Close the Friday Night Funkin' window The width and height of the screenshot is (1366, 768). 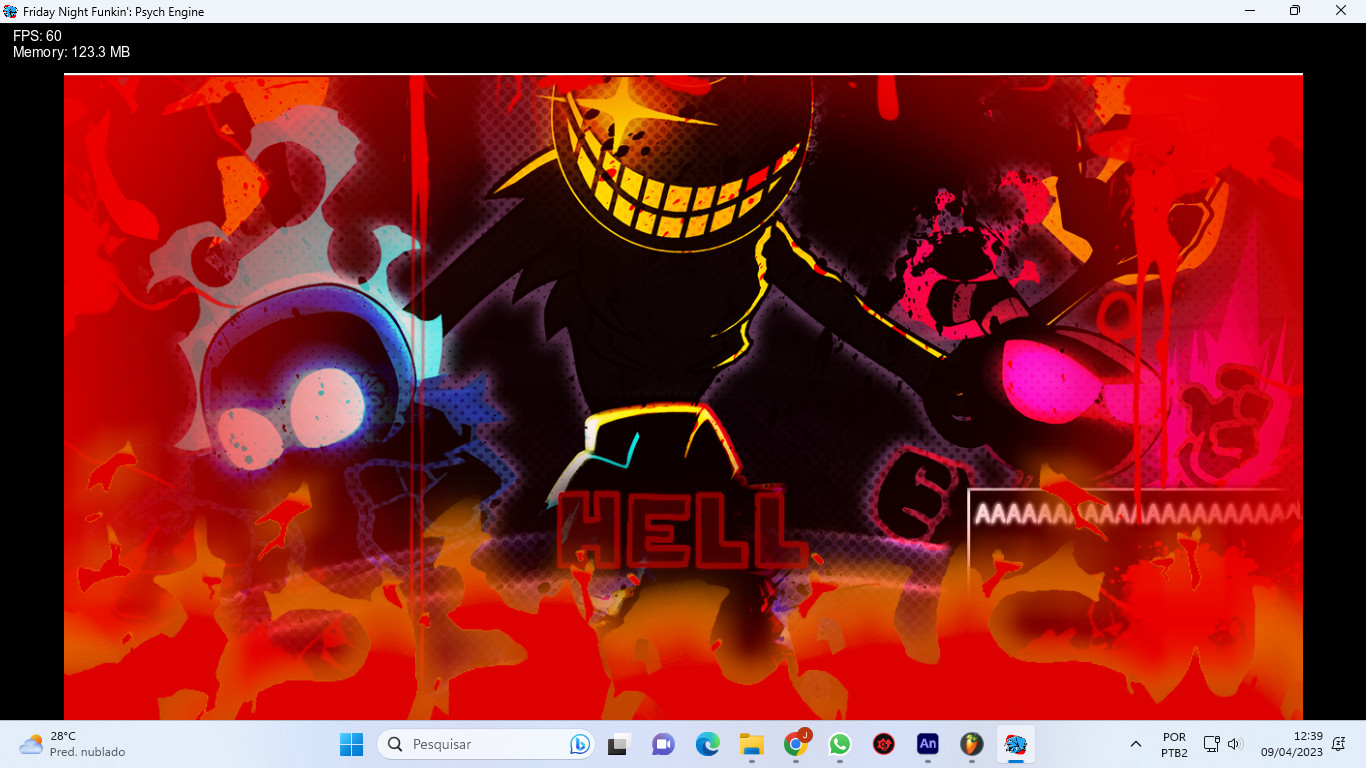point(1341,11)
